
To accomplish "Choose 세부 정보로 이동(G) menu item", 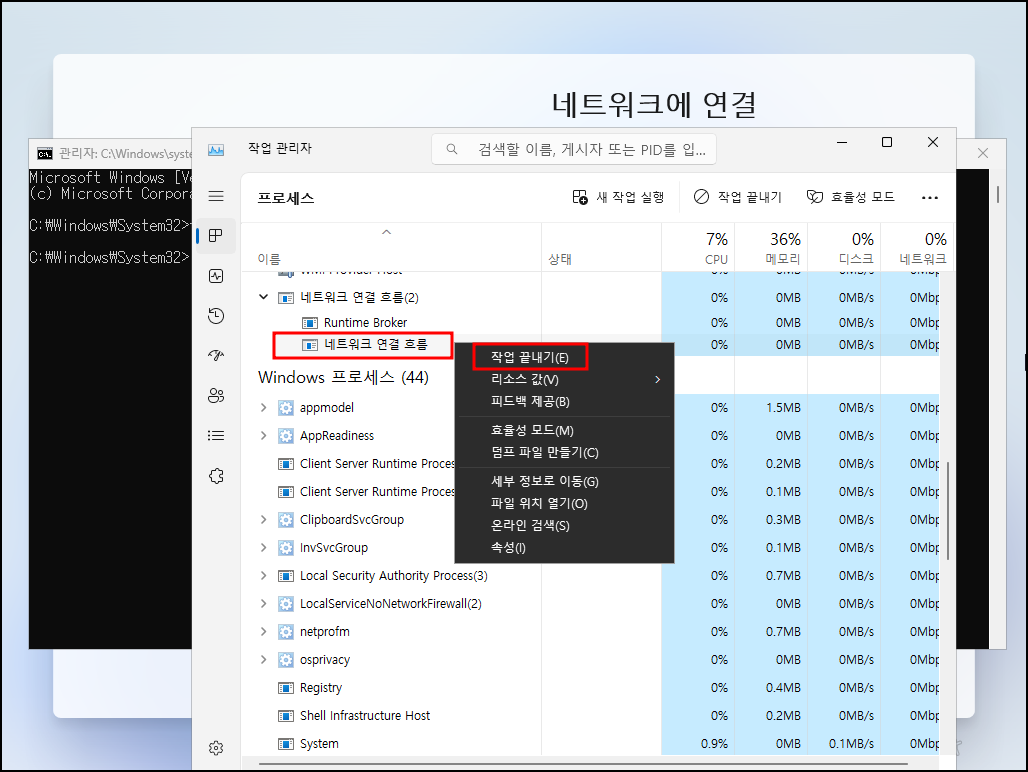I will click(x=564, y=482).
